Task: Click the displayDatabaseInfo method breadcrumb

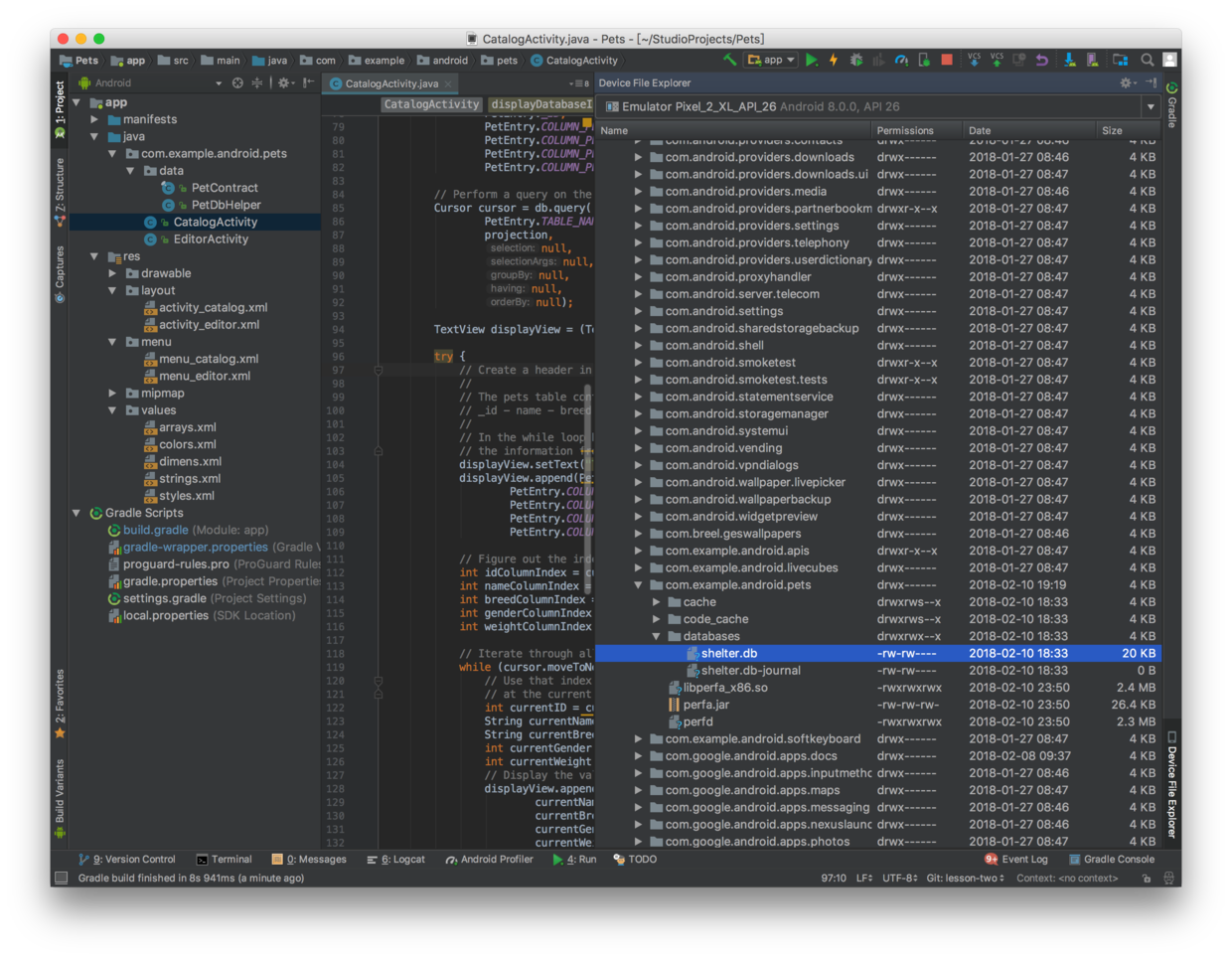Action: [540, 104]
